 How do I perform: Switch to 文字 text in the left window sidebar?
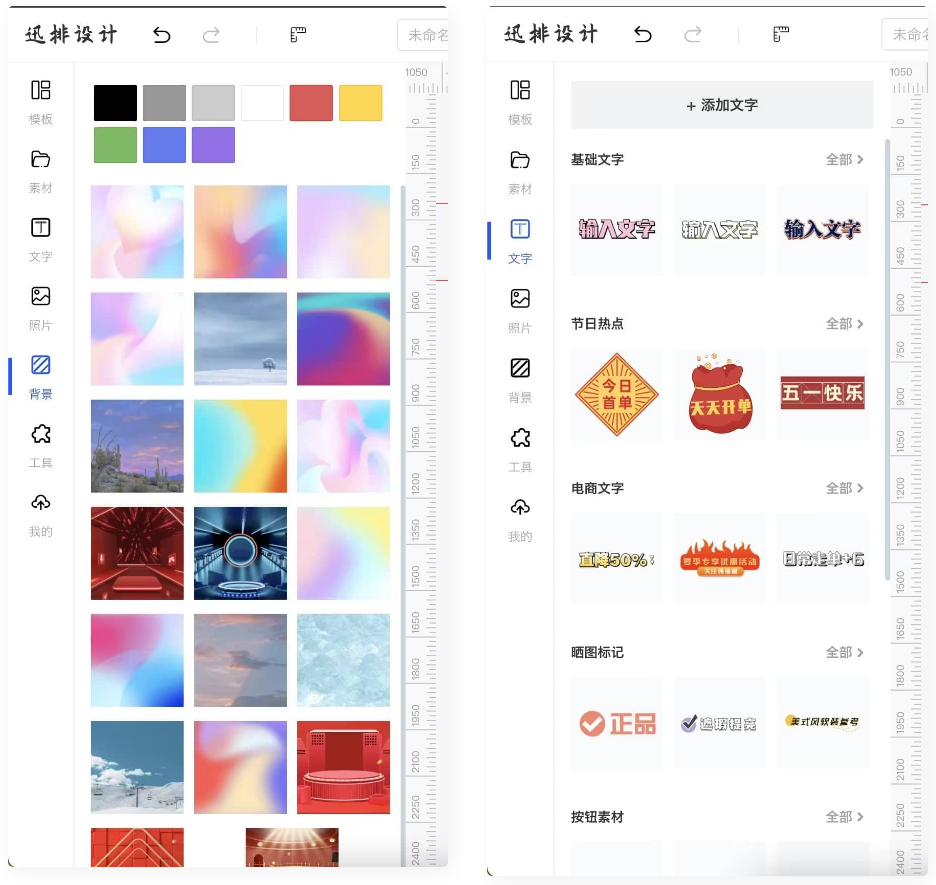point(40,238)
